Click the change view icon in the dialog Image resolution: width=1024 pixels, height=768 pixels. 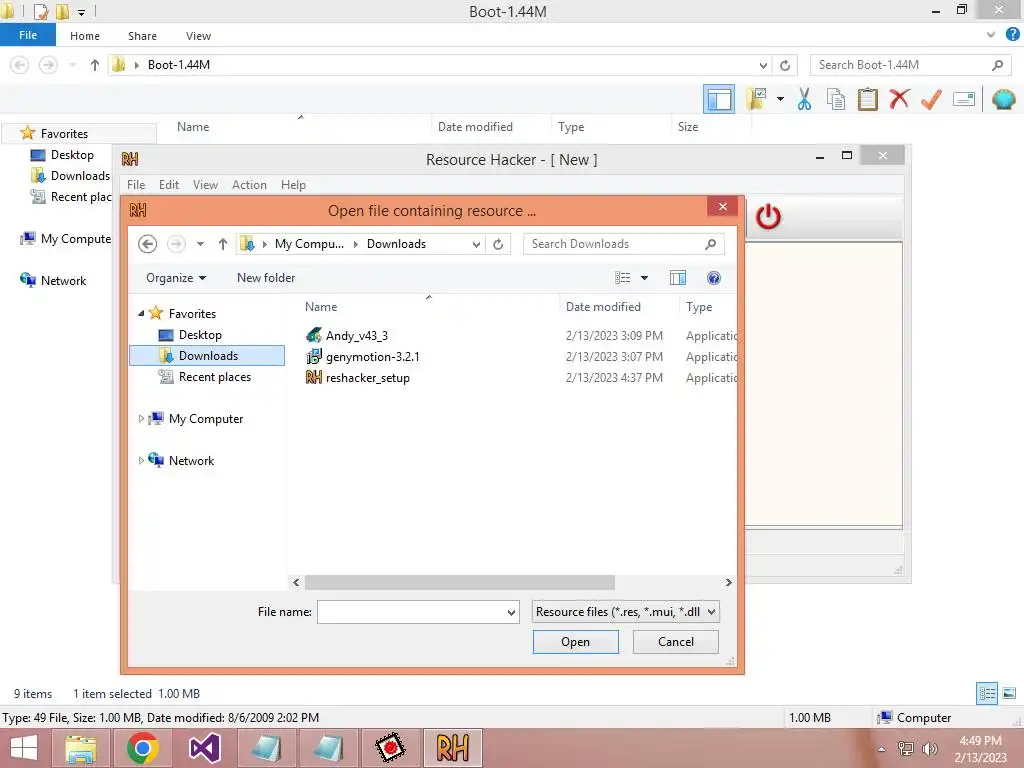pyautogui.click(x=622, y=278)
